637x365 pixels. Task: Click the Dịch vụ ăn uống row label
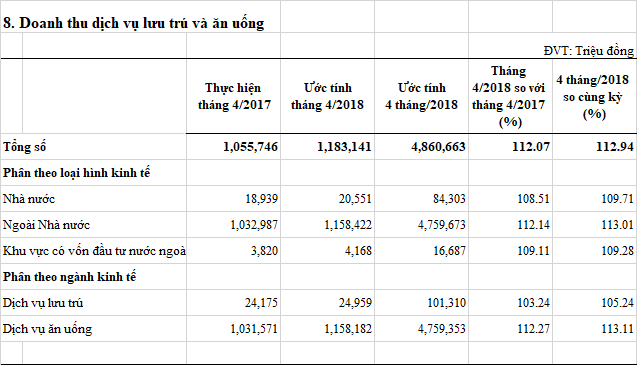48,329
